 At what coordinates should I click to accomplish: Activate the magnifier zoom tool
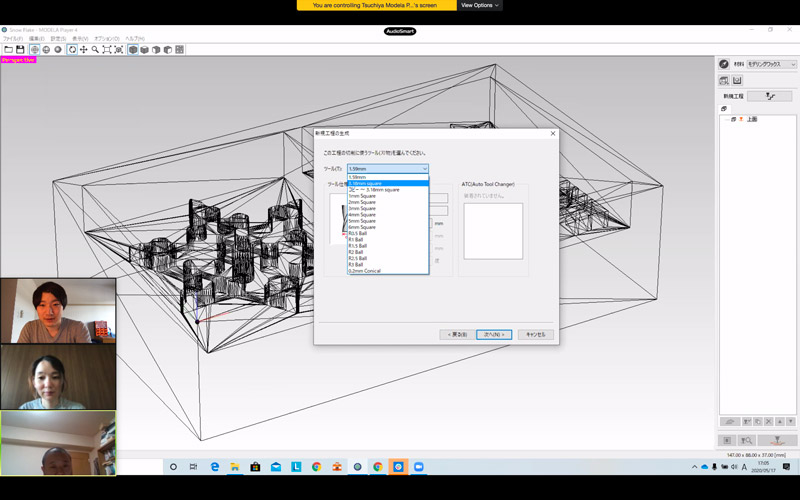(95, 49)
